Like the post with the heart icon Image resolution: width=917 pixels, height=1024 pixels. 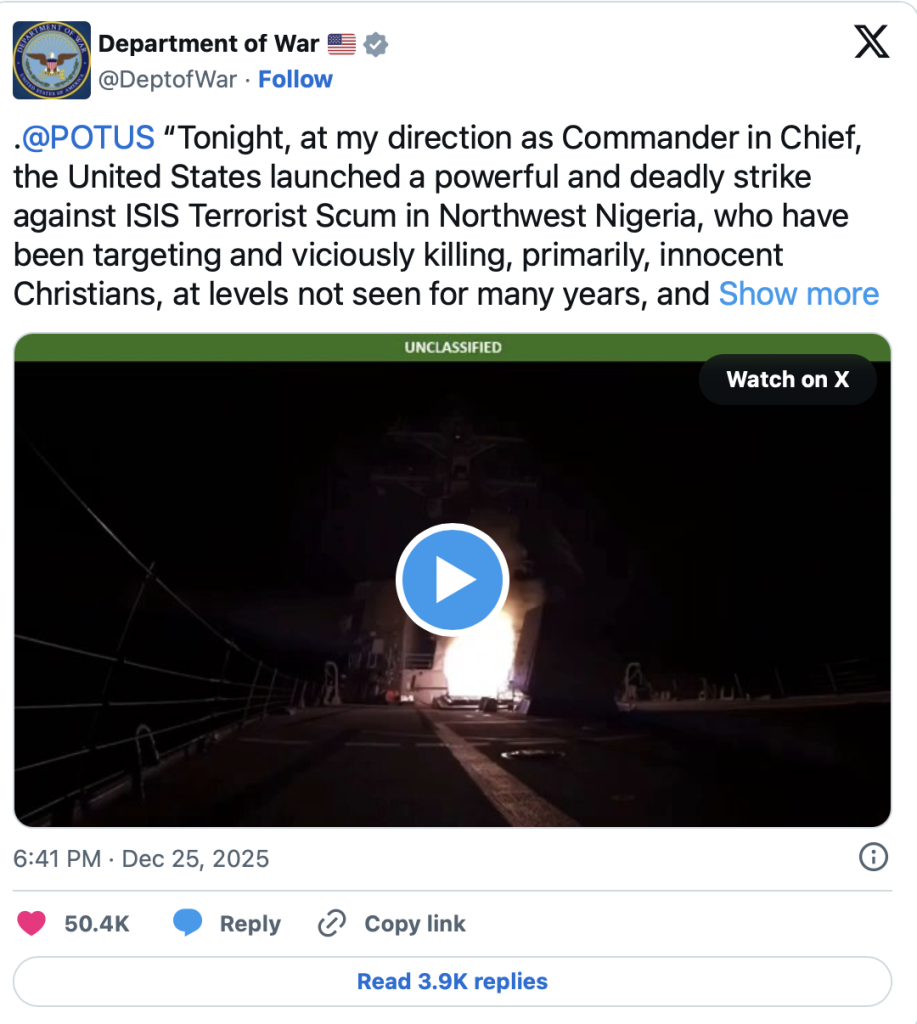(x=32, y=923)
